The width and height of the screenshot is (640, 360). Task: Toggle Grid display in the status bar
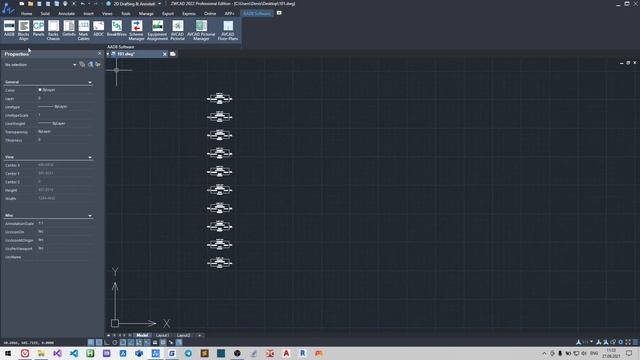(x=99, y=342)
